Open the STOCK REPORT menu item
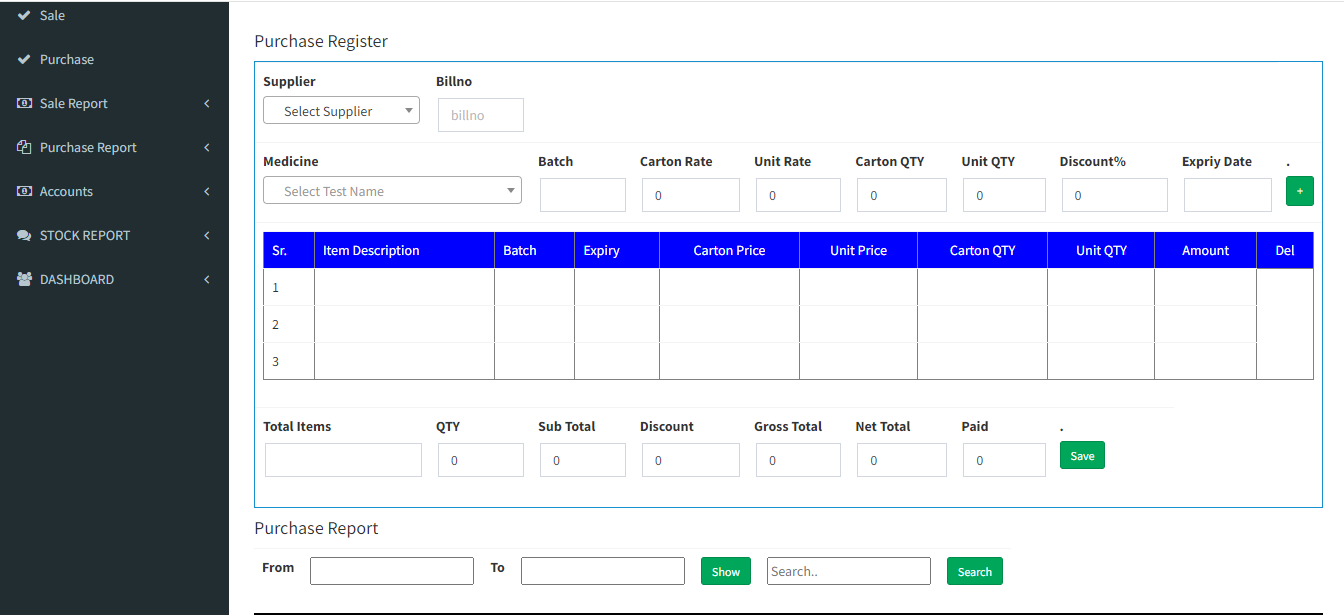The image size is (1344, 616). [85, 236]
